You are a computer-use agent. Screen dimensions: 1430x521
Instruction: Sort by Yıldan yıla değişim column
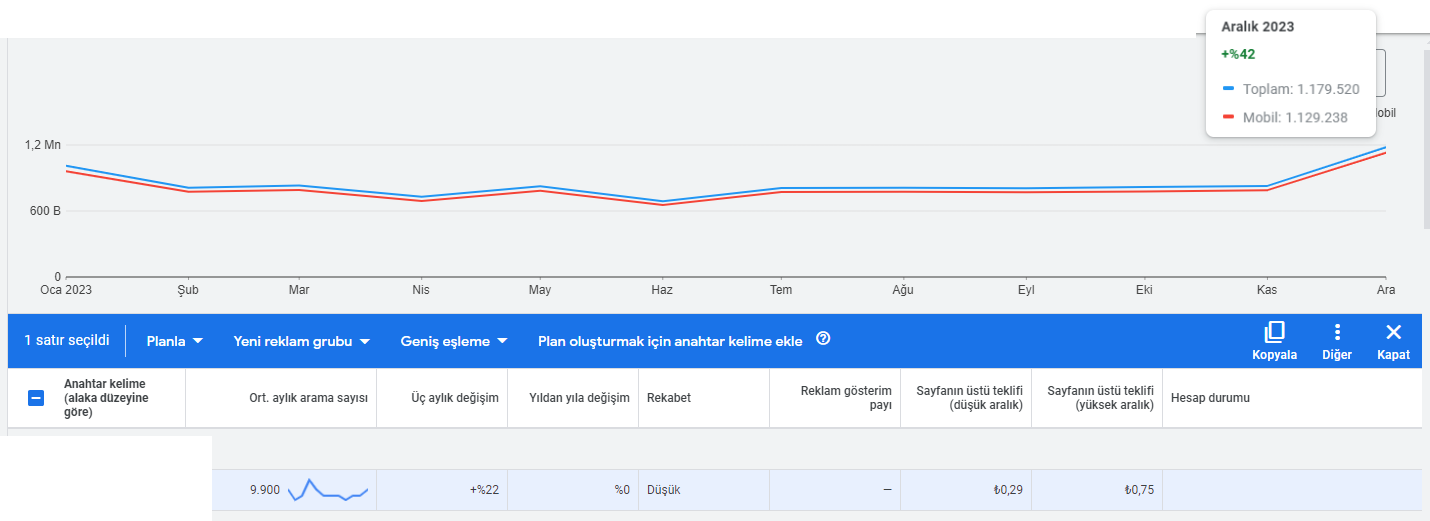[x=579, y=398]
